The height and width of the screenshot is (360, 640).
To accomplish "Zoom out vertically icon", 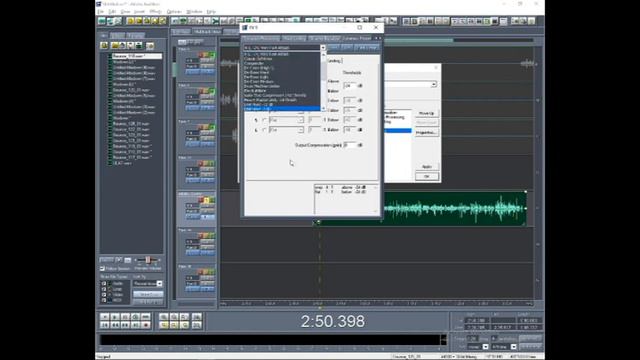I will point(197,325).
